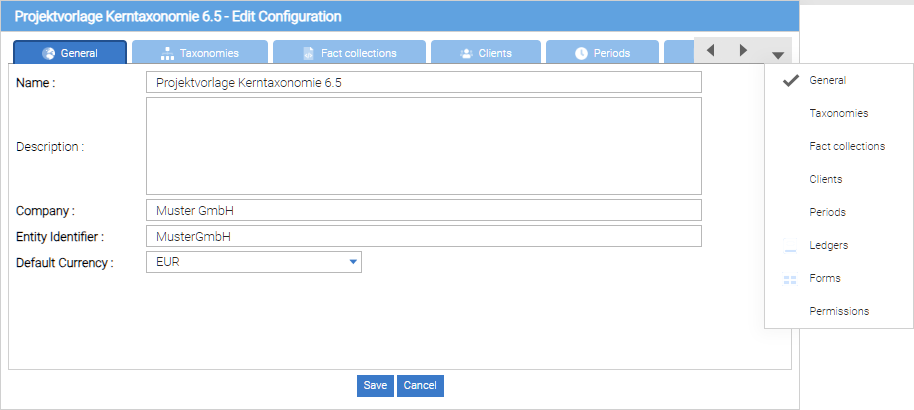Viewport: 914px width, 410px height.
Task: Choose Taxonomies from the tab list menu
Action: click(838, 114)
